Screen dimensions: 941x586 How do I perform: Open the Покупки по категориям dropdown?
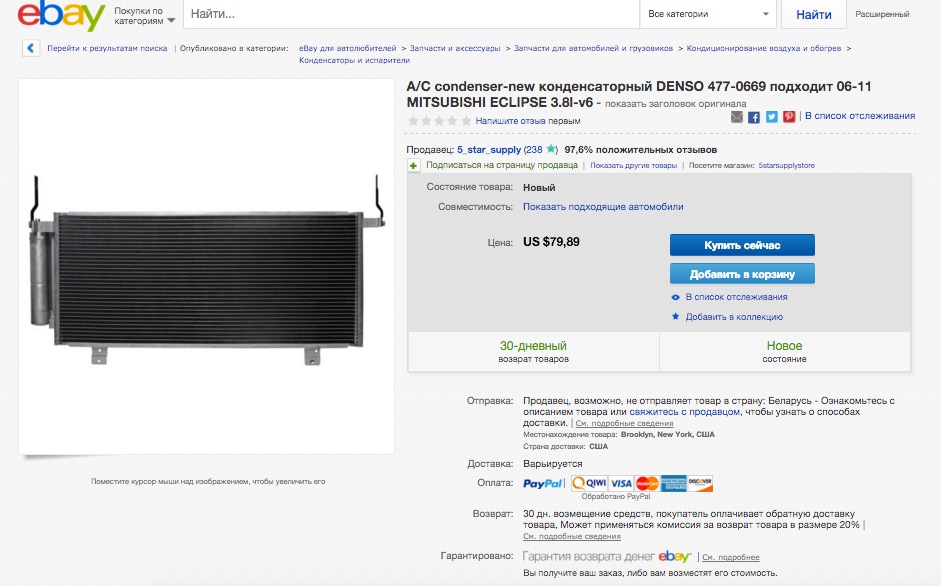[145, 16]
